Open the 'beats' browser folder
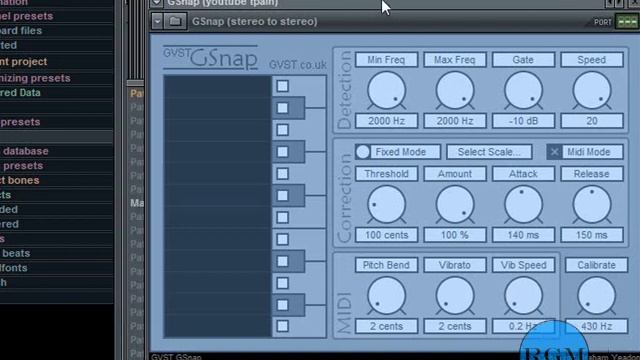 pos(56,253)
